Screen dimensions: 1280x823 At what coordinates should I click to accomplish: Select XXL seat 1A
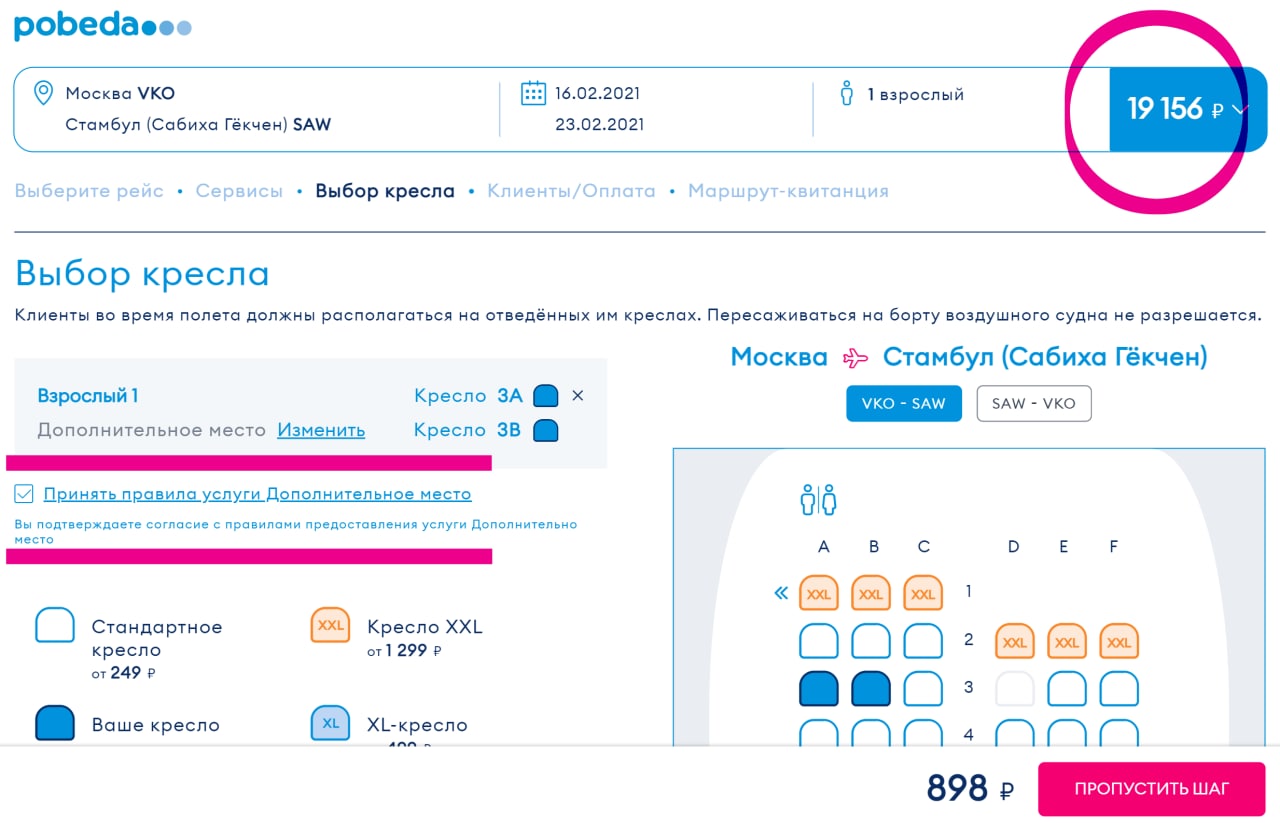tap(819, 593)
